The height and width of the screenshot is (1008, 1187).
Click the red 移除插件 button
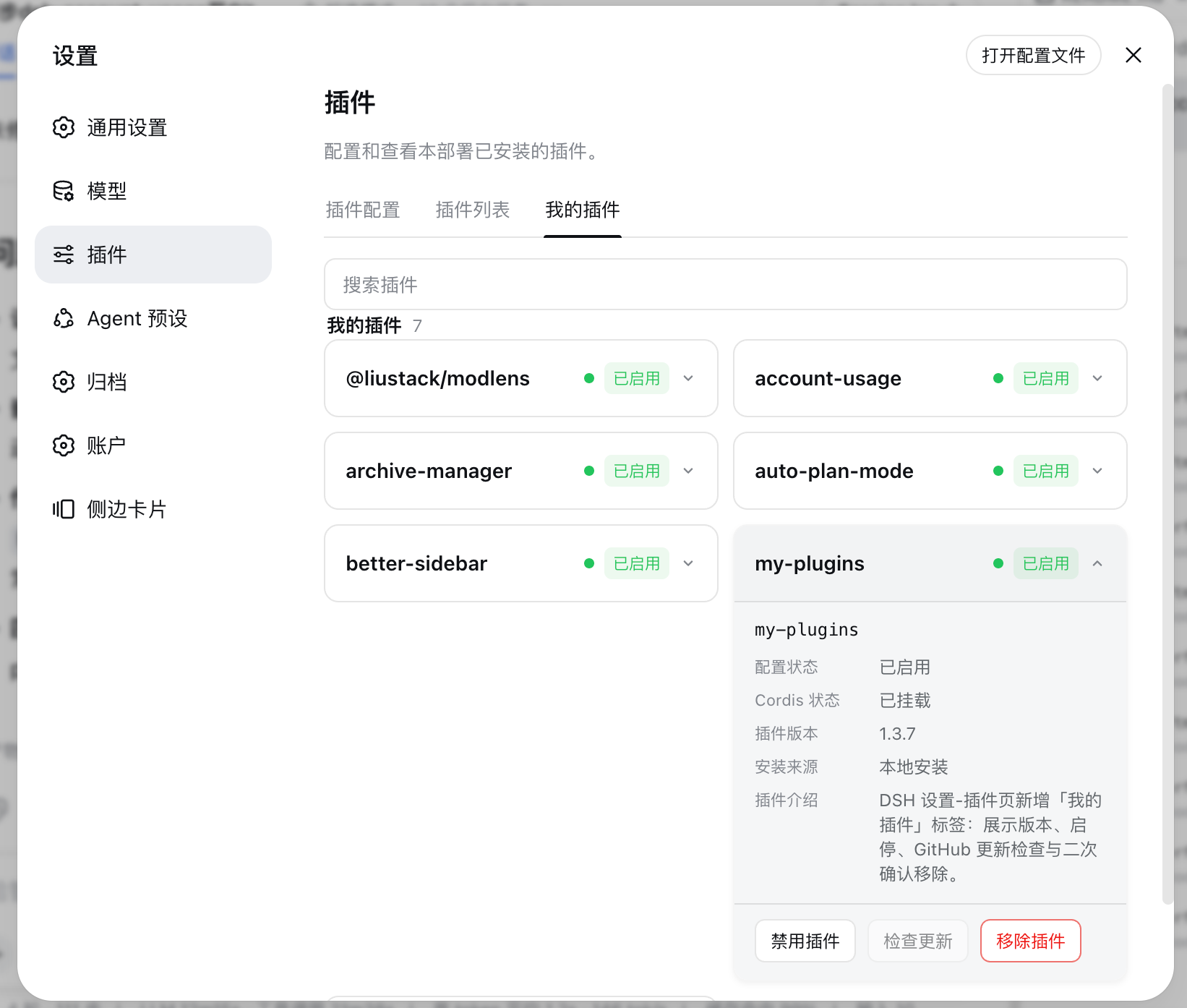tap(1031, 941)
